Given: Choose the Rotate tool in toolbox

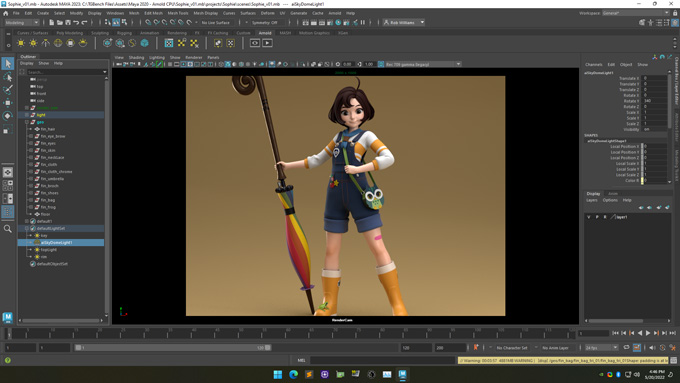Looking at the screenshot, I should 8,116.
